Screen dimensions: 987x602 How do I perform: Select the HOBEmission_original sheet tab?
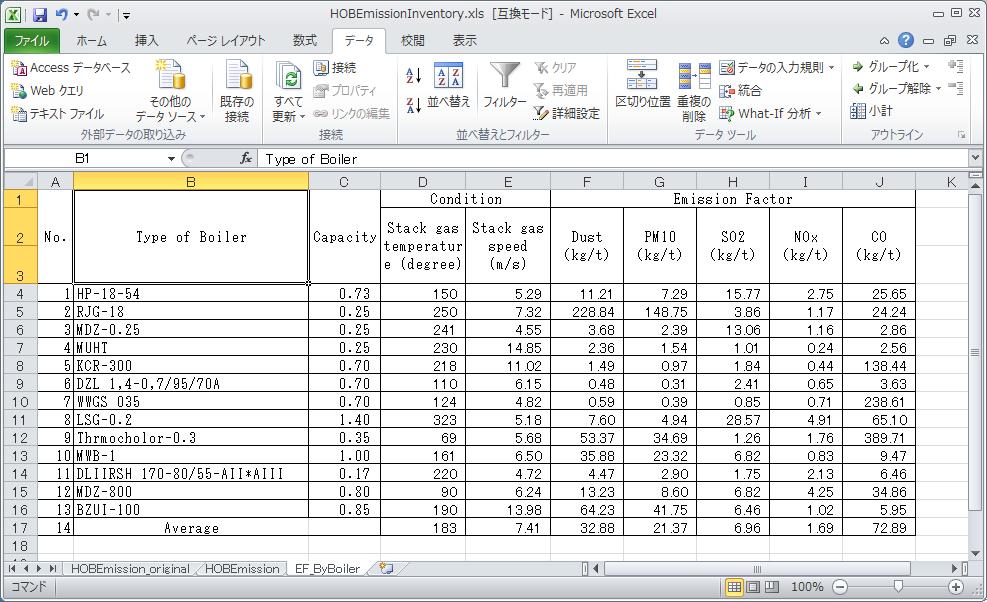point(130,569)
